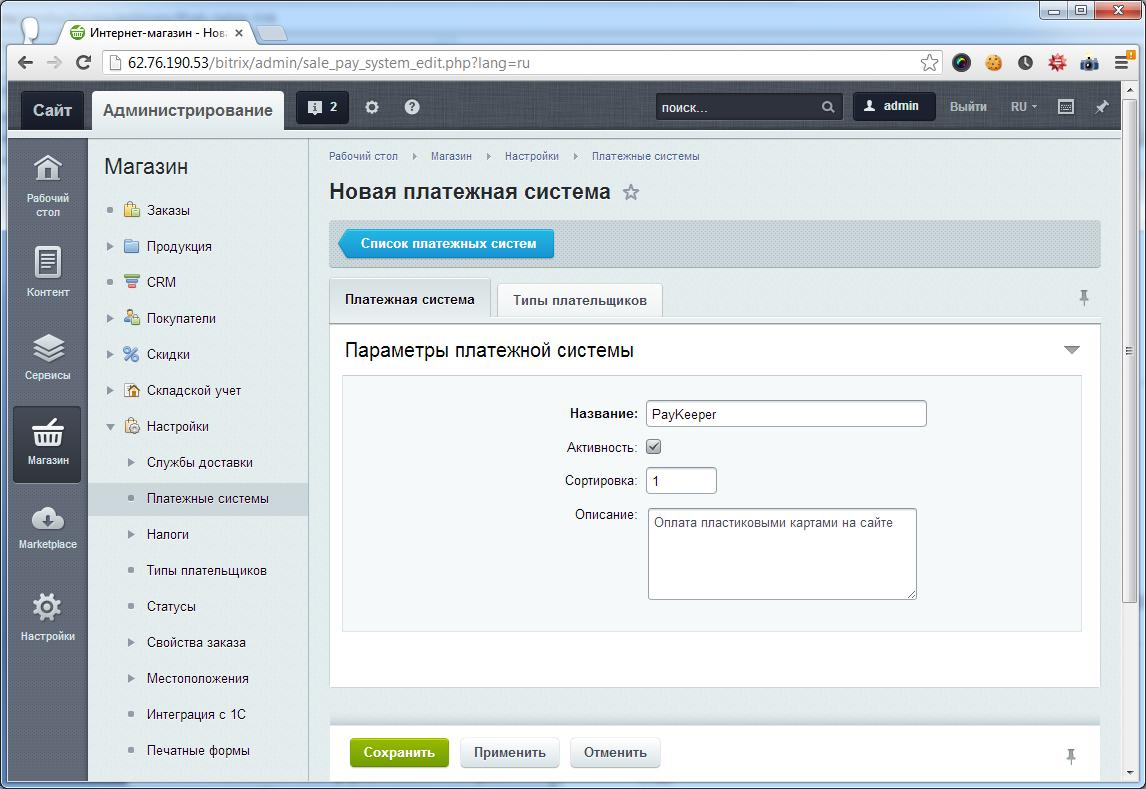The image size is (1146, 789).
Task: Pin the tab panel with pushpin
Action: tap(1083, 297)
